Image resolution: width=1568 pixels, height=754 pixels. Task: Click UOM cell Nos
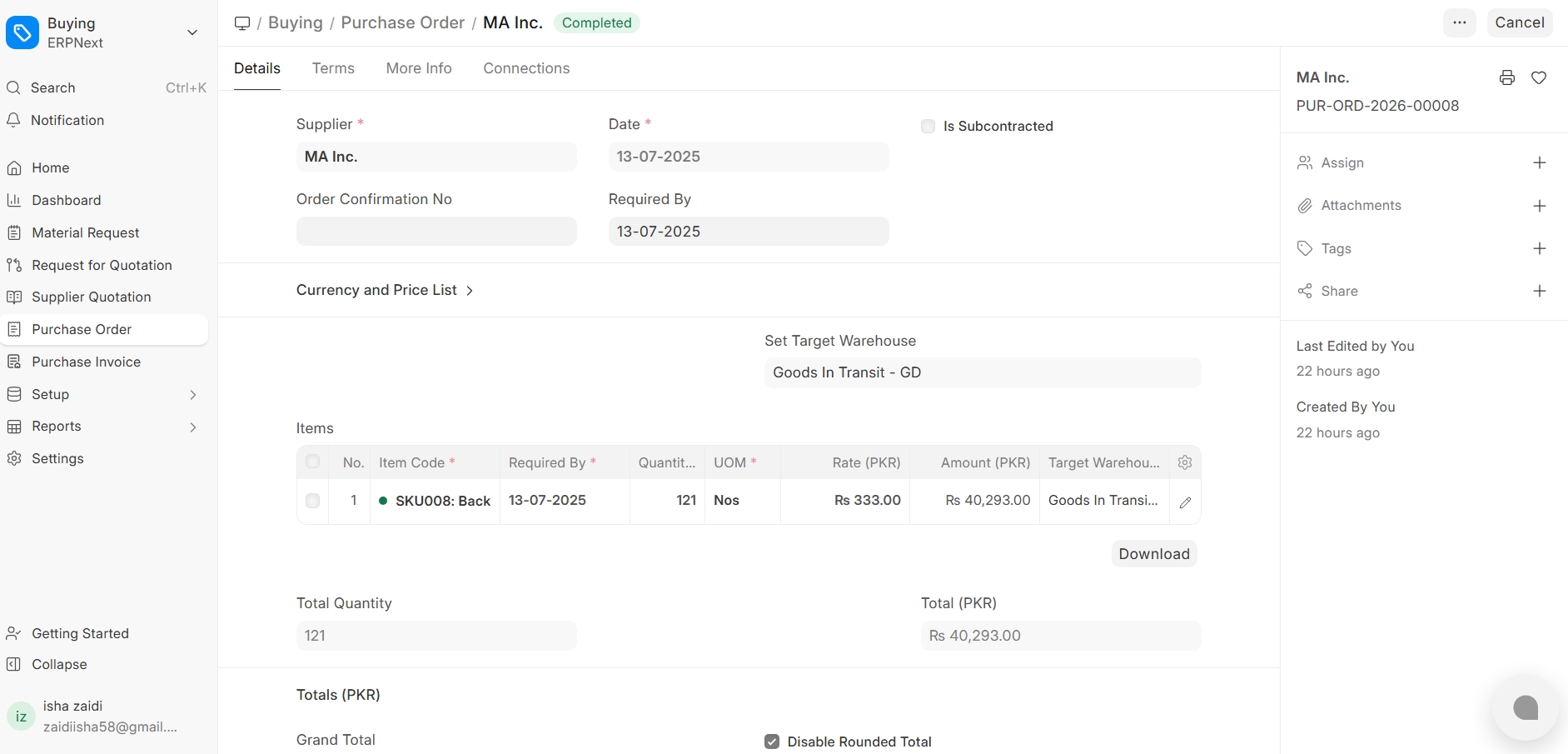743,501
